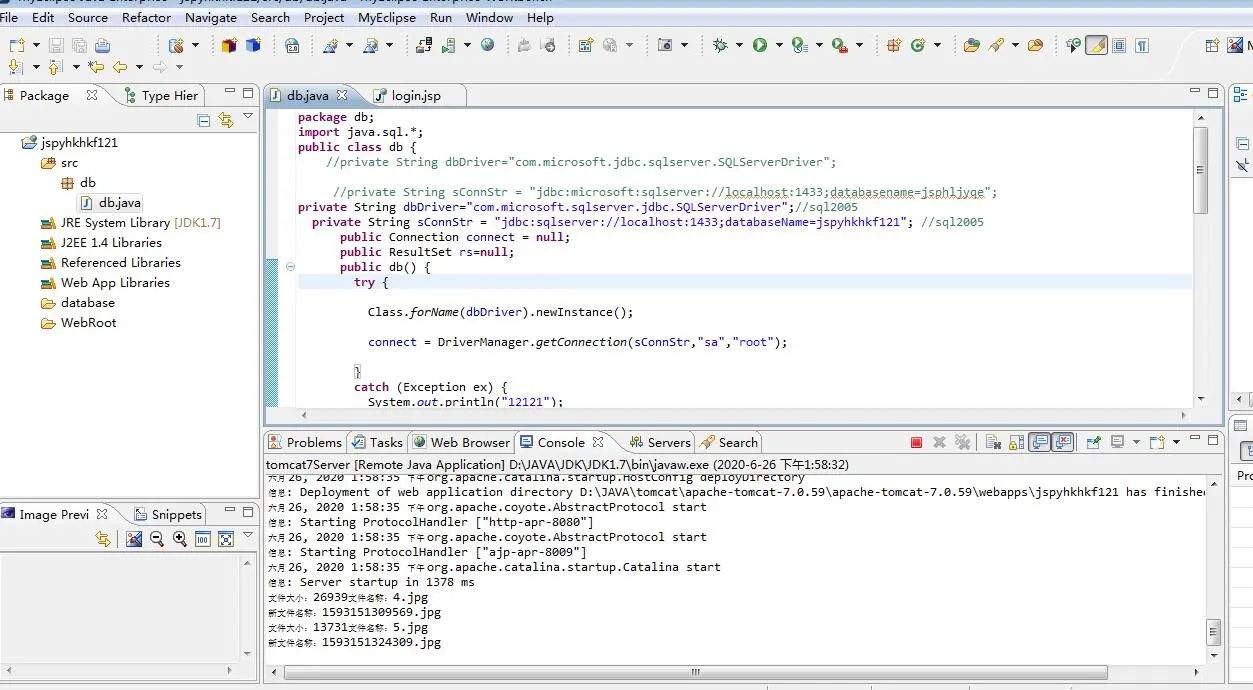1253x690 pixels.
Task: Click the Clear Console icon
Action: 992,442
